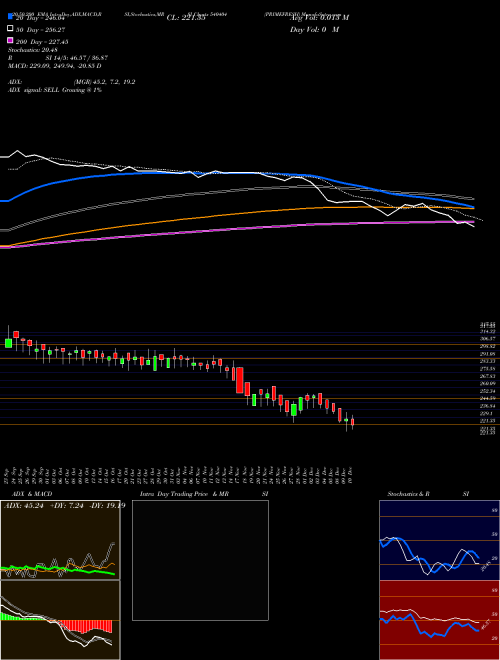Viewport: 500px width, 660px height.
Task: Open the blue Stochastics chart thumbnail
Action: click(439, 540)
